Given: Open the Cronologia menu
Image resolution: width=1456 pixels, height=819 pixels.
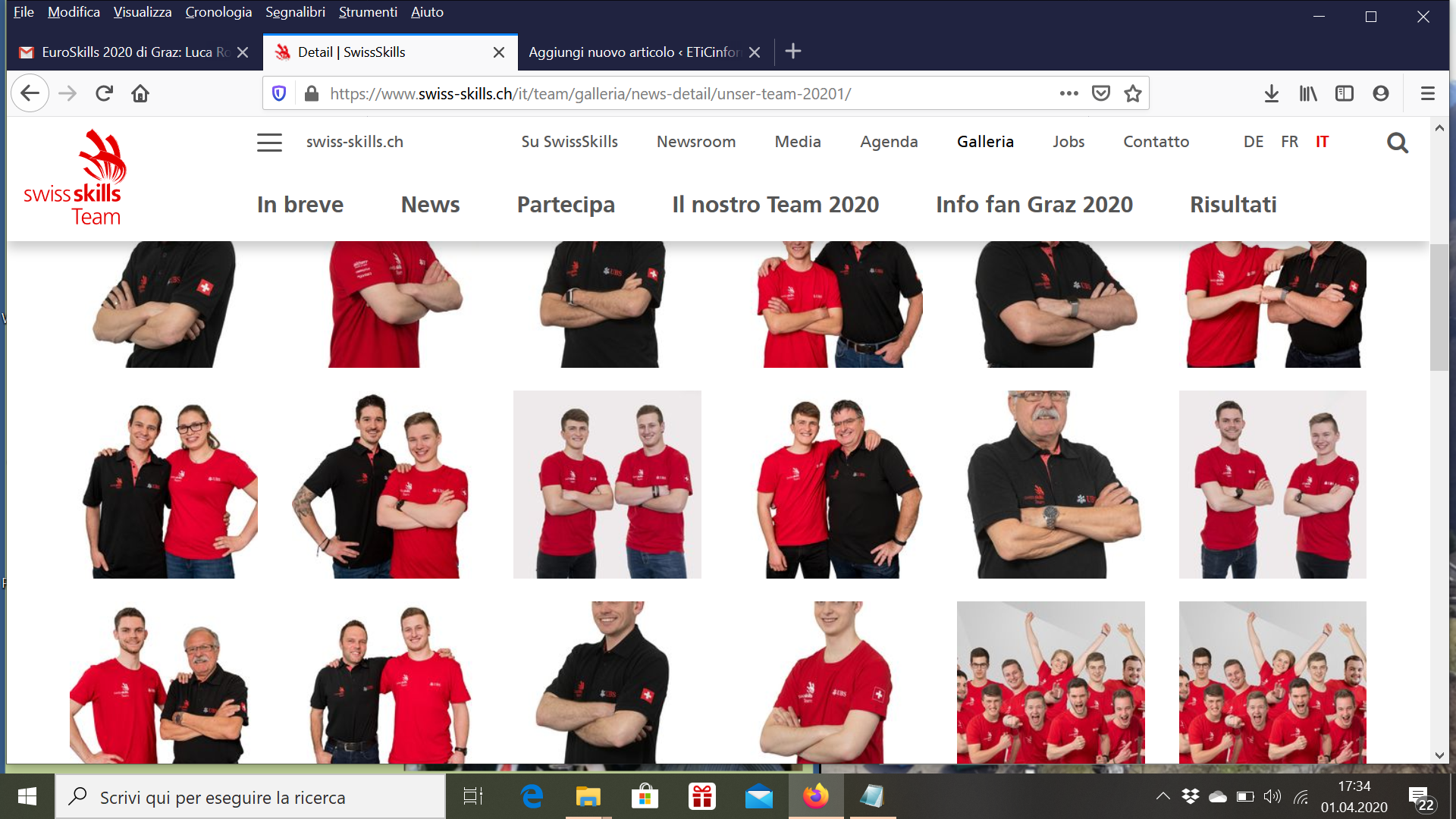Looking at the screenshot, I should point(218,12).
